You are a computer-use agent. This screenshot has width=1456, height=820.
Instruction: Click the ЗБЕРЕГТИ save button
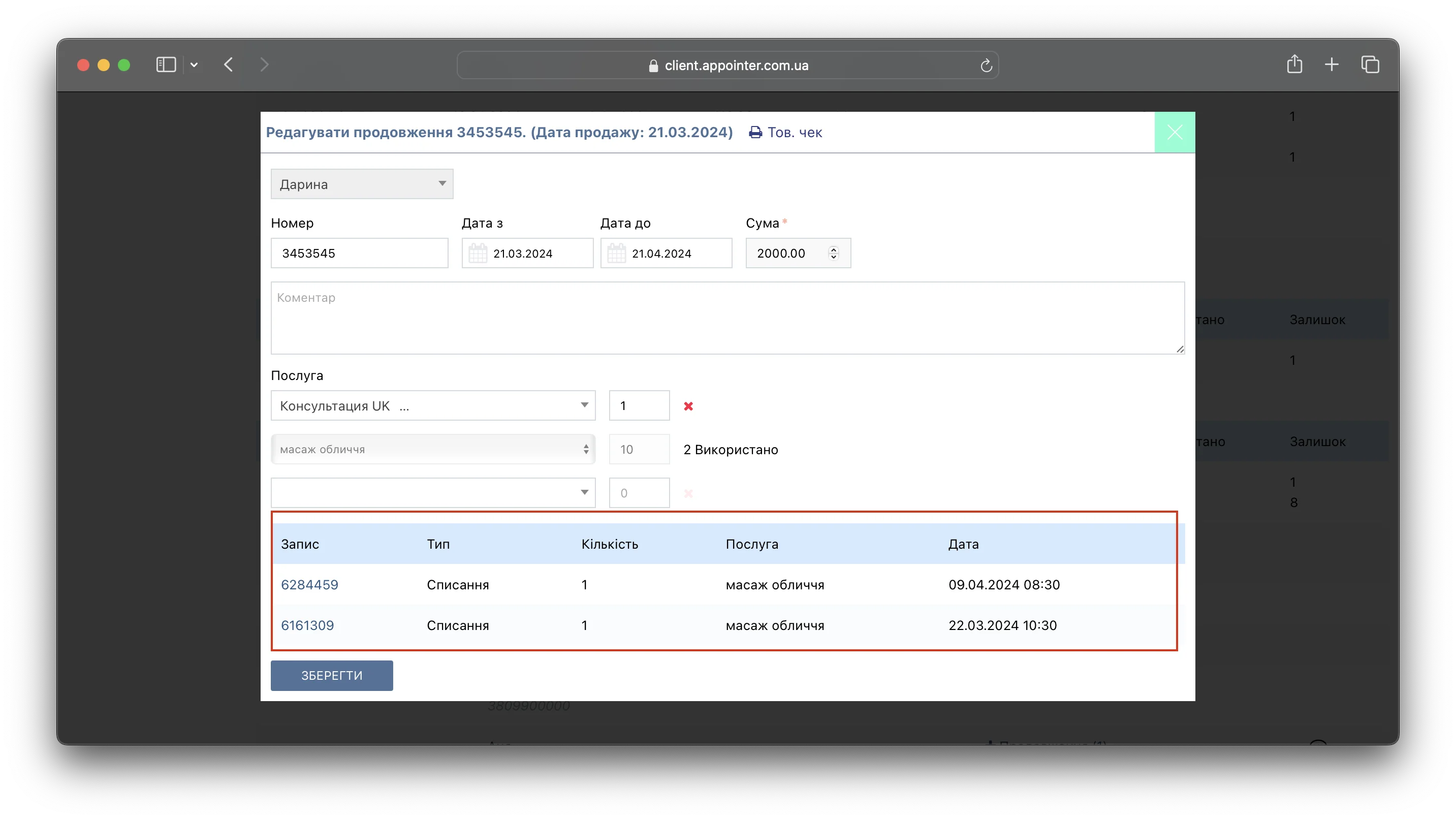pyautogui.click(x=332, y=675)
